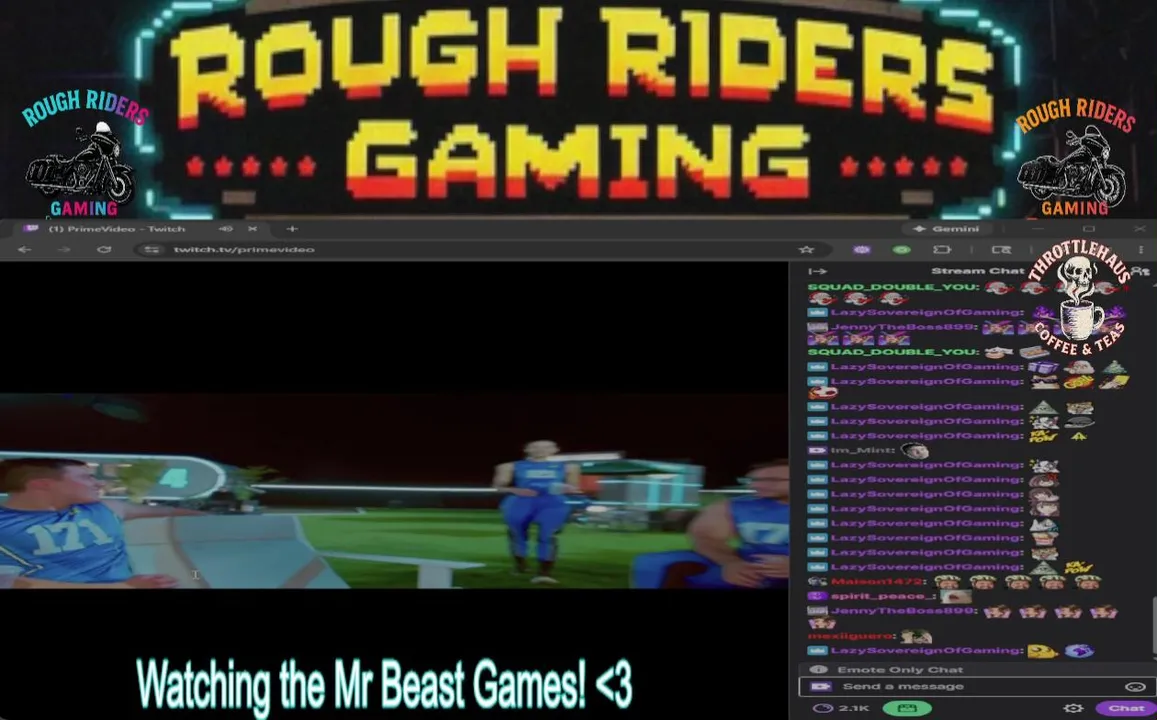1157x720 pixels.
Task: Click the browser forward arrow
Action: (63, 250)
